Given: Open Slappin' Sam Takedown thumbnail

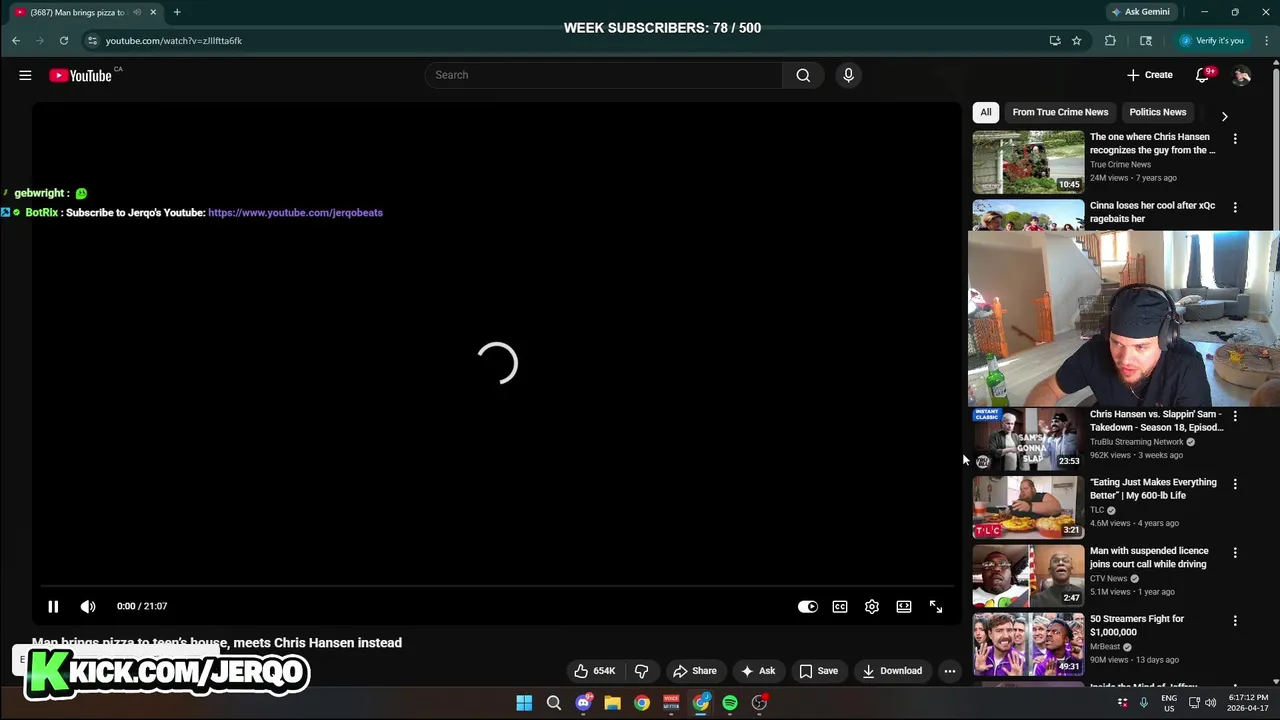Looking at the screenshot, I should pyautogui.click(x=1028, y=439).
